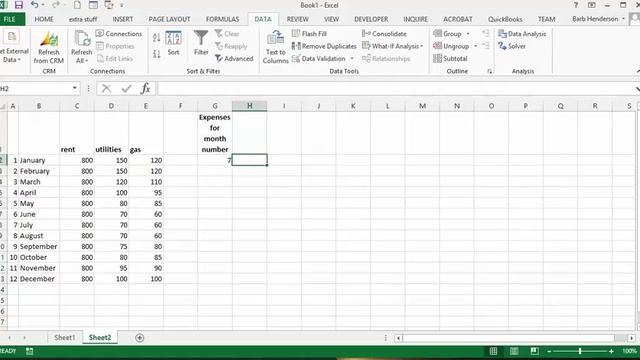This screenshot has width=640, height=360.
Task: Open Group dropdown arrow
Action: pyautogui.click(x=468, y=33)
